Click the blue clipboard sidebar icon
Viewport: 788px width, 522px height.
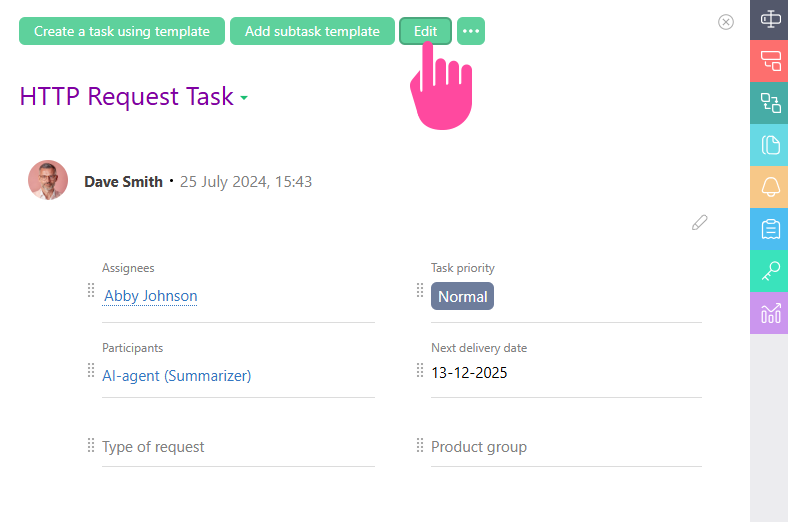click(770, 228)
